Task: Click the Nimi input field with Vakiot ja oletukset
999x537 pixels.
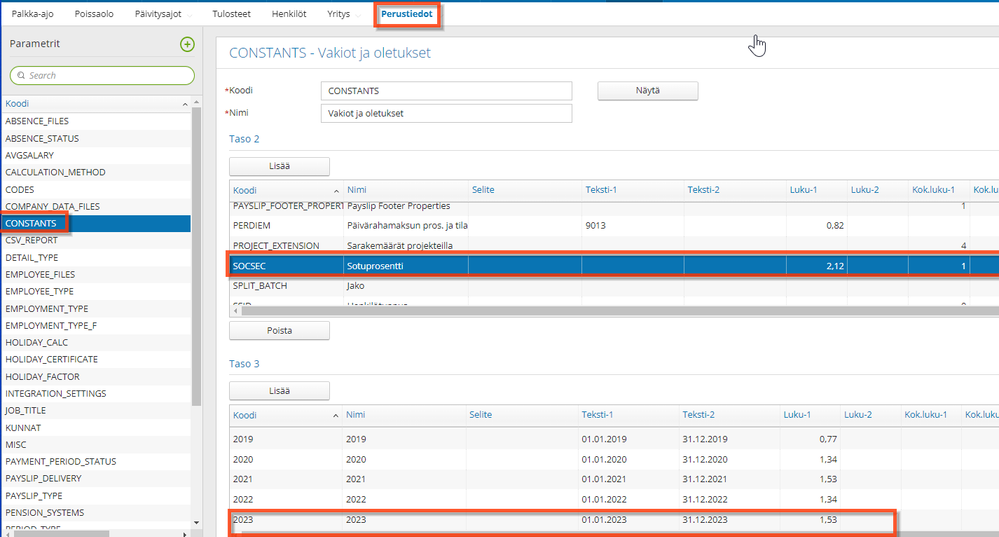Action: (x=446, y=113)
